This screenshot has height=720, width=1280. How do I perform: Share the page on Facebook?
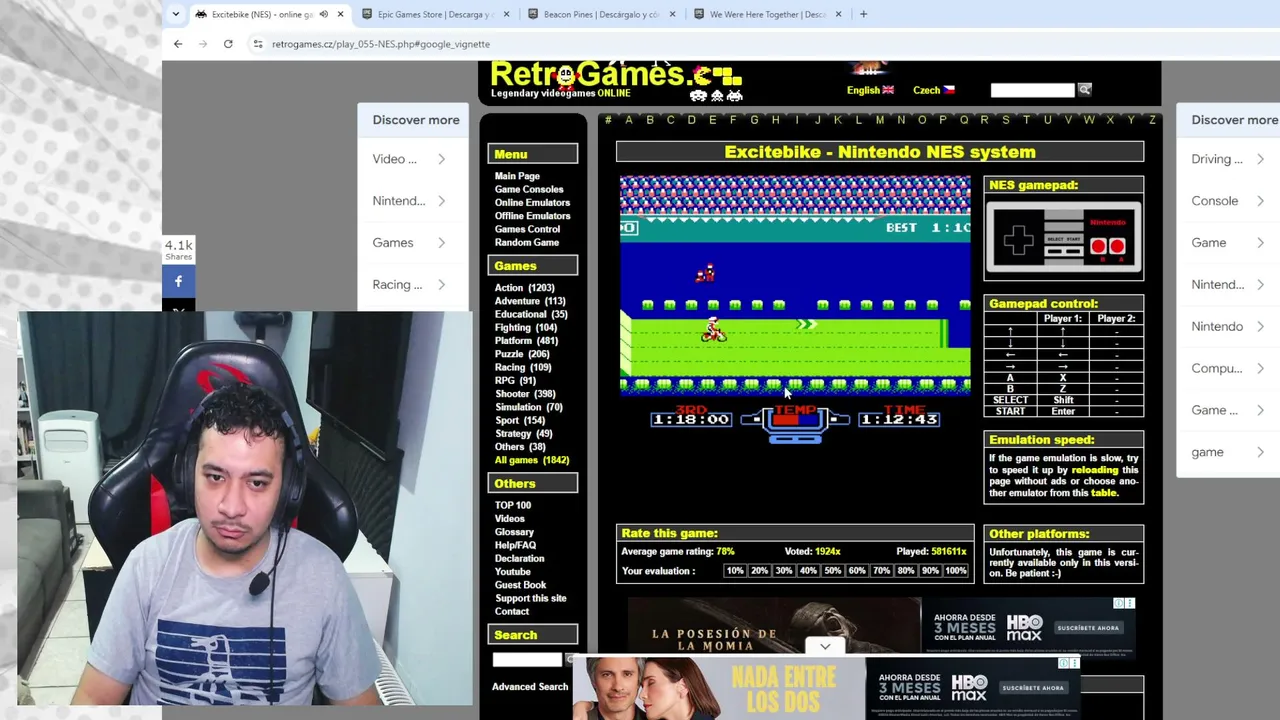click(x=178, y=282)
